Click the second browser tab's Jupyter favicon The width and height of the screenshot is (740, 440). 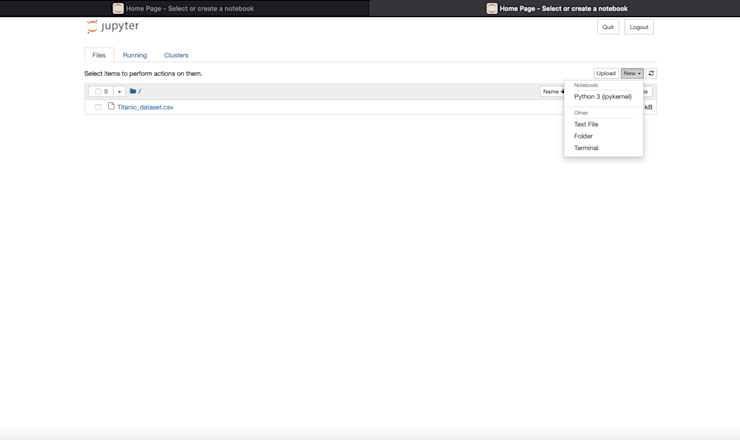(492, 8)
